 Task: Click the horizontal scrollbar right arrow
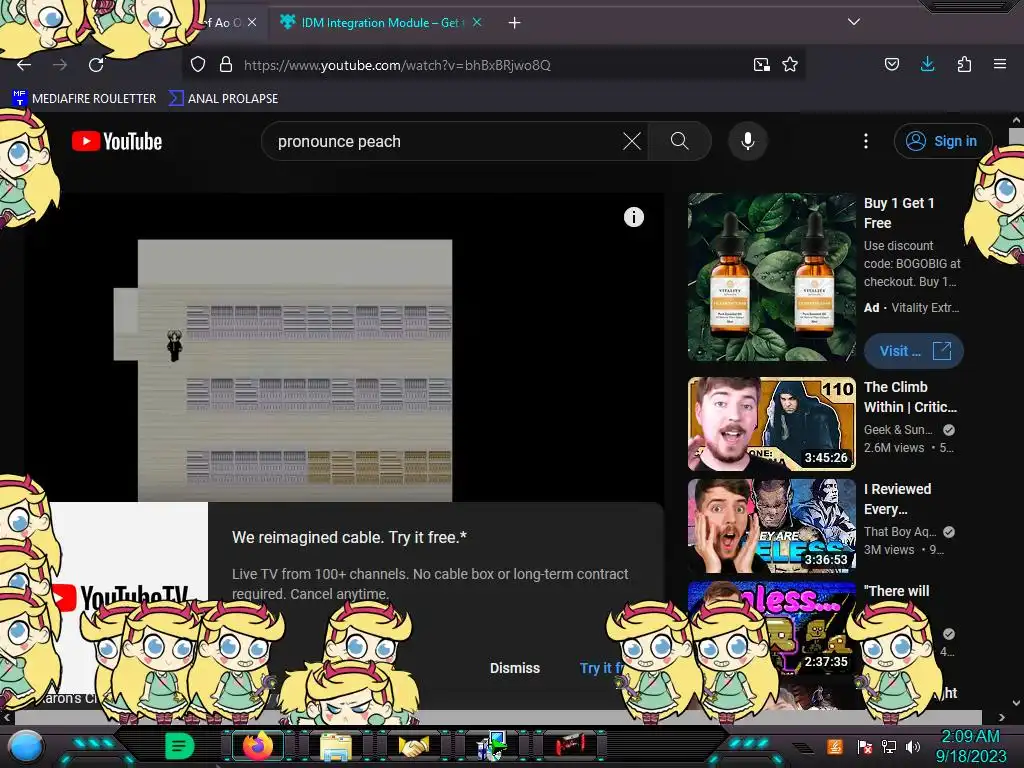[1002, 717]
